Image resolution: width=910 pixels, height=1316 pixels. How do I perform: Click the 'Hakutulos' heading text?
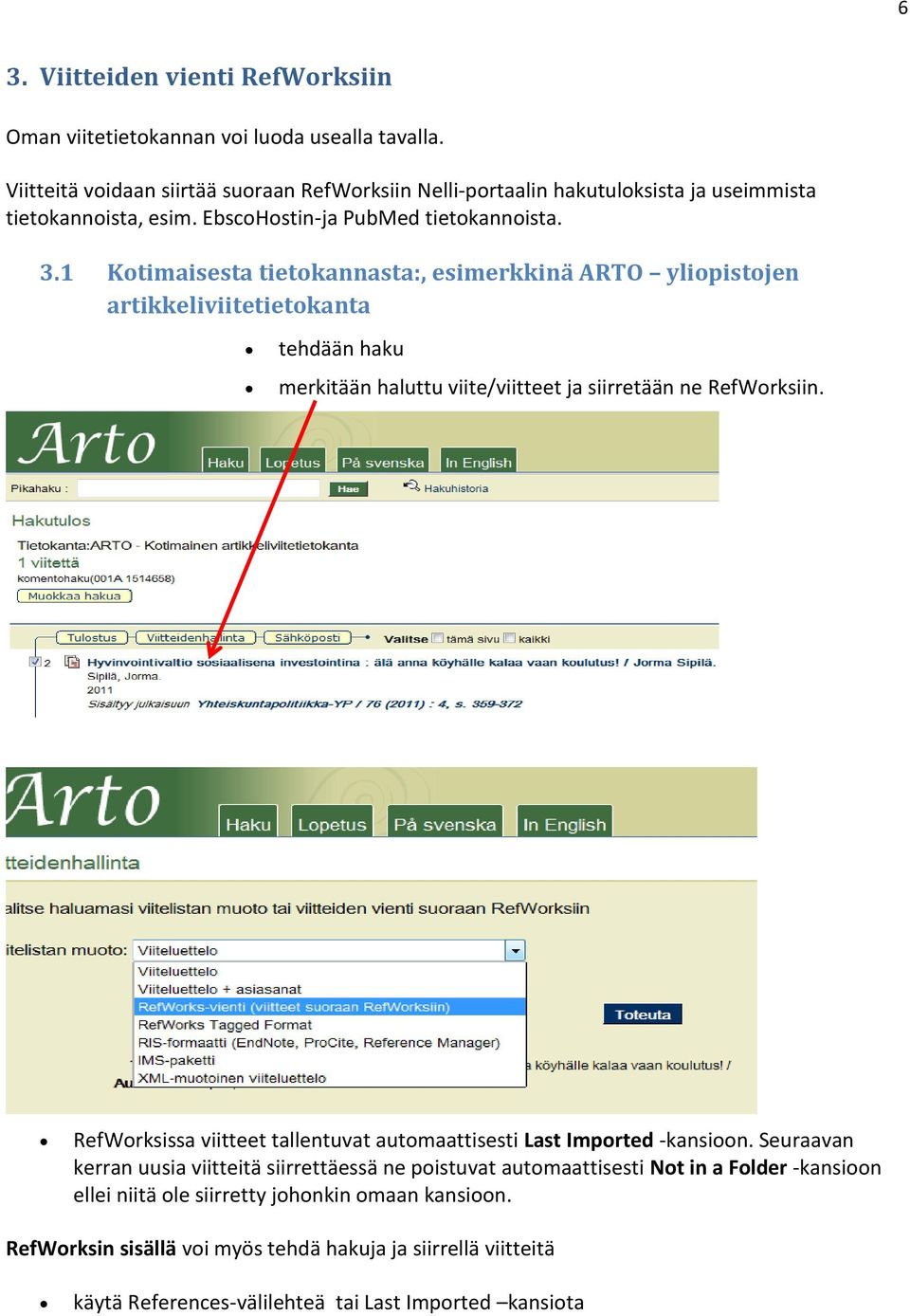click(51, 521)
